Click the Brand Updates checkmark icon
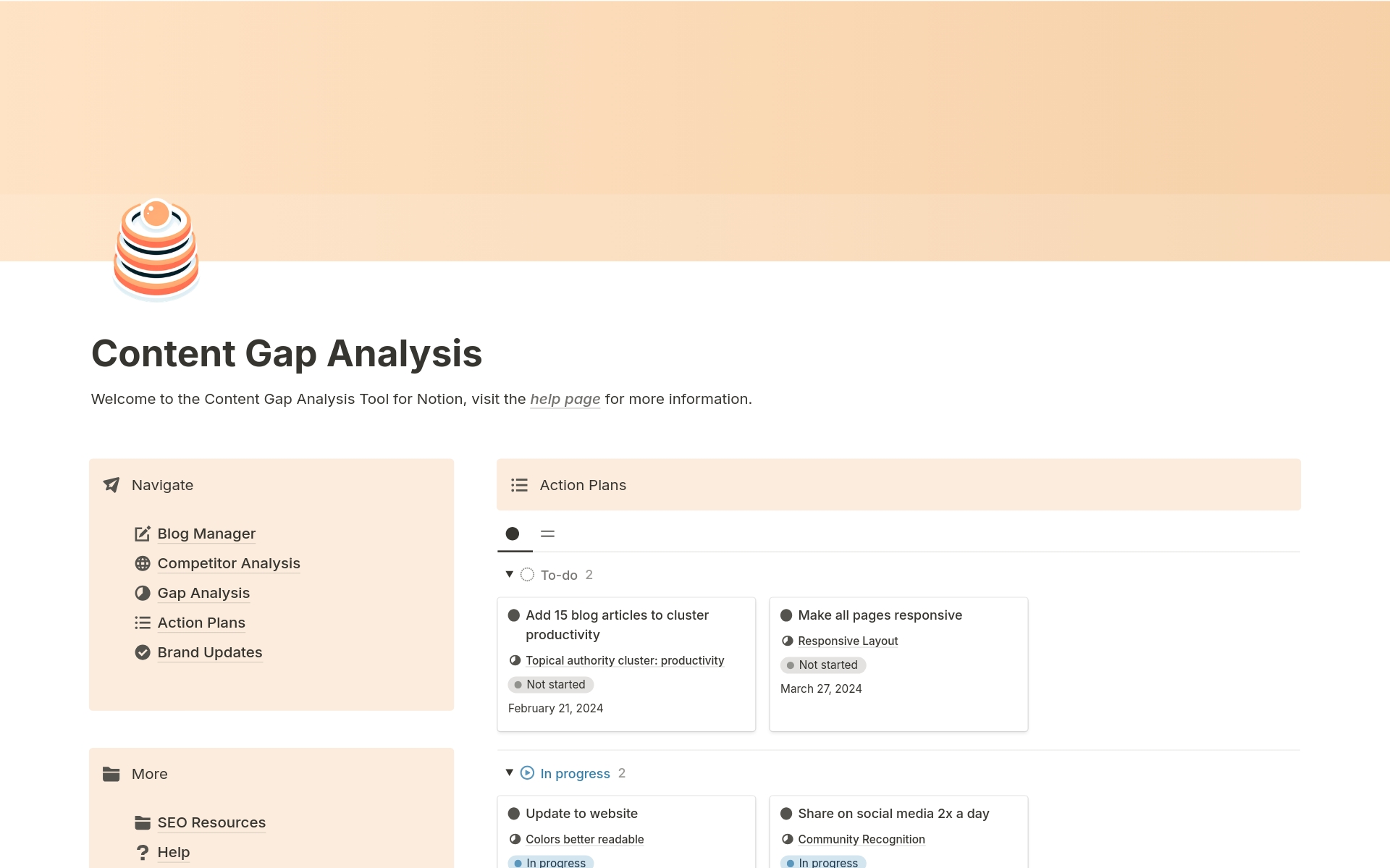 [x=143, y=652]
